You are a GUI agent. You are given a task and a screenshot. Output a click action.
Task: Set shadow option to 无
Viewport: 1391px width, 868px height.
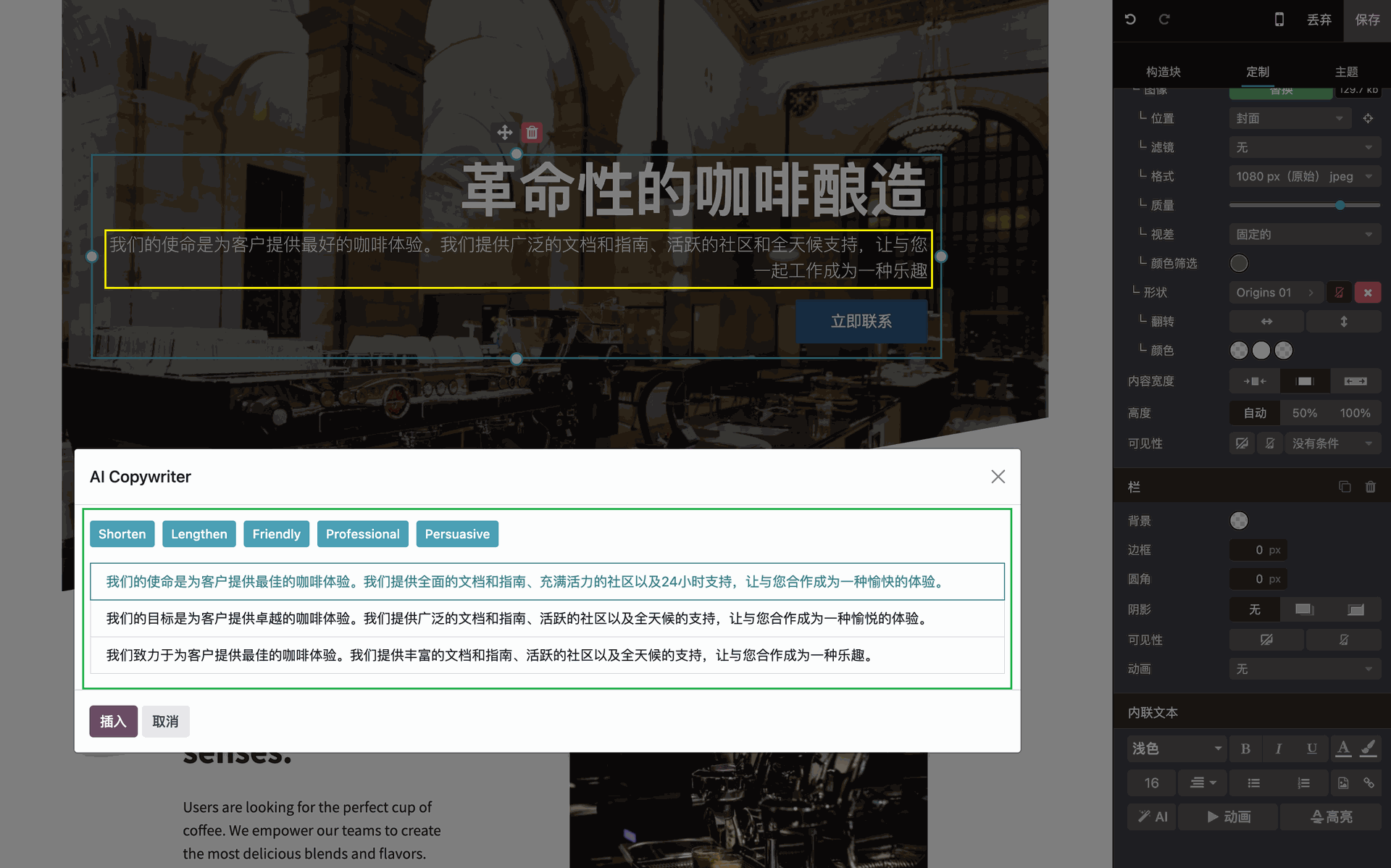[x=1254, y=609]
